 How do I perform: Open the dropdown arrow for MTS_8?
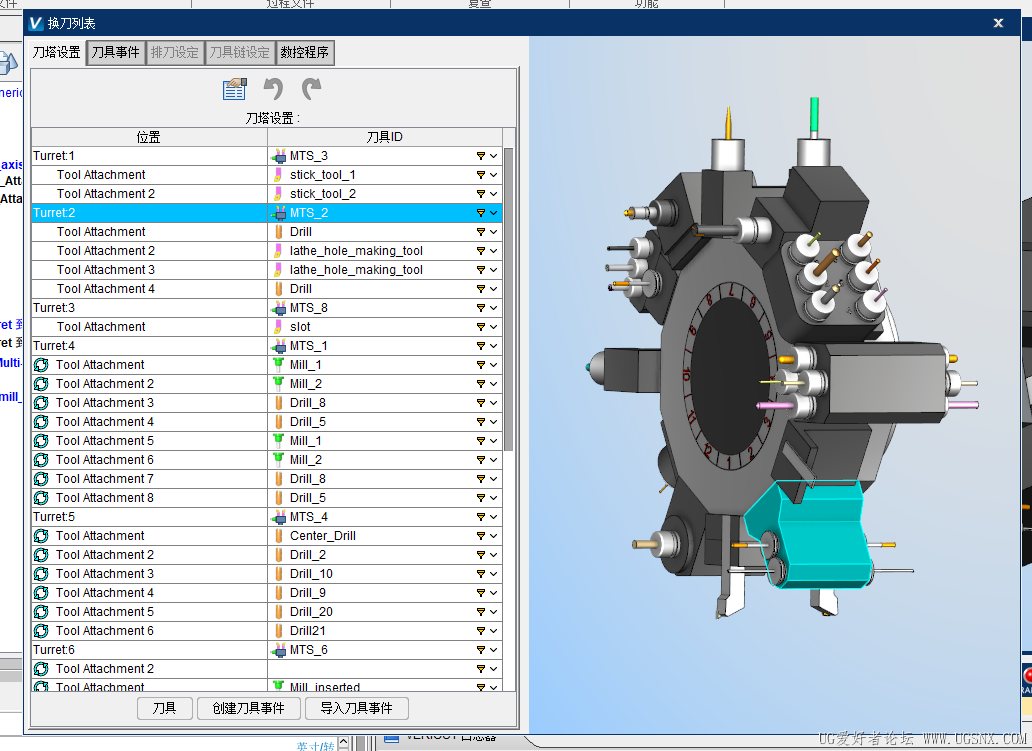tap(493, 308)
